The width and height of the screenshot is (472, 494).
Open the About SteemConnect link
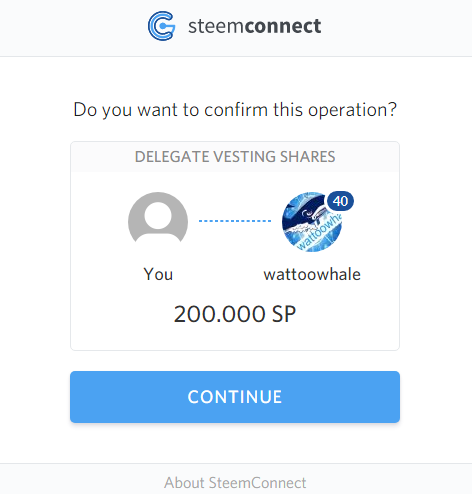pyautogui.click(x=235, y=483)
